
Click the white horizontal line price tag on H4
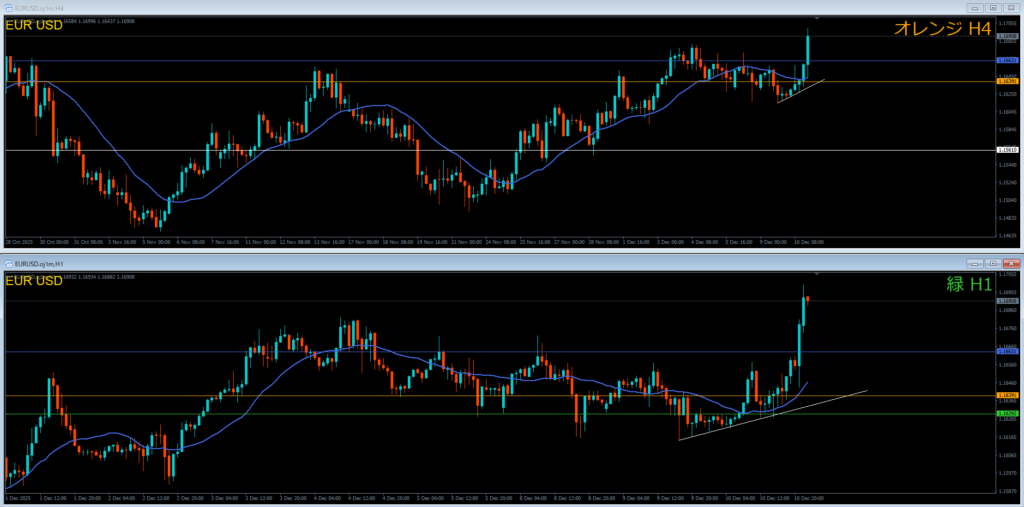[1008, 151]
